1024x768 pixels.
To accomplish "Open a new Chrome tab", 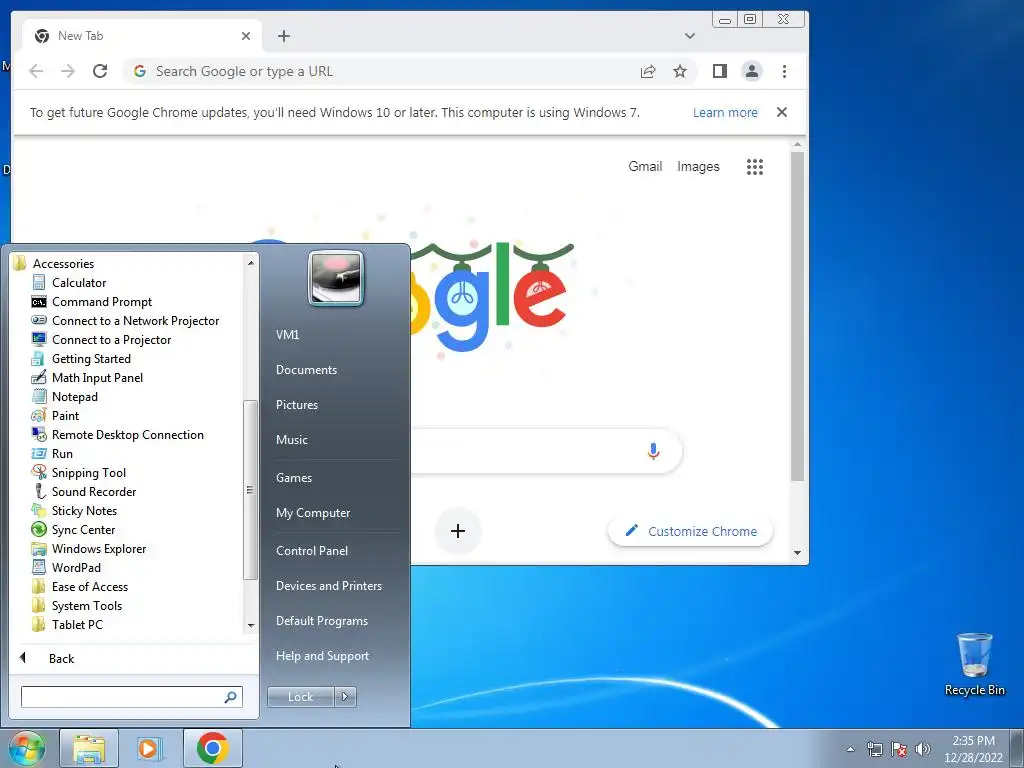I will [283, 36].
